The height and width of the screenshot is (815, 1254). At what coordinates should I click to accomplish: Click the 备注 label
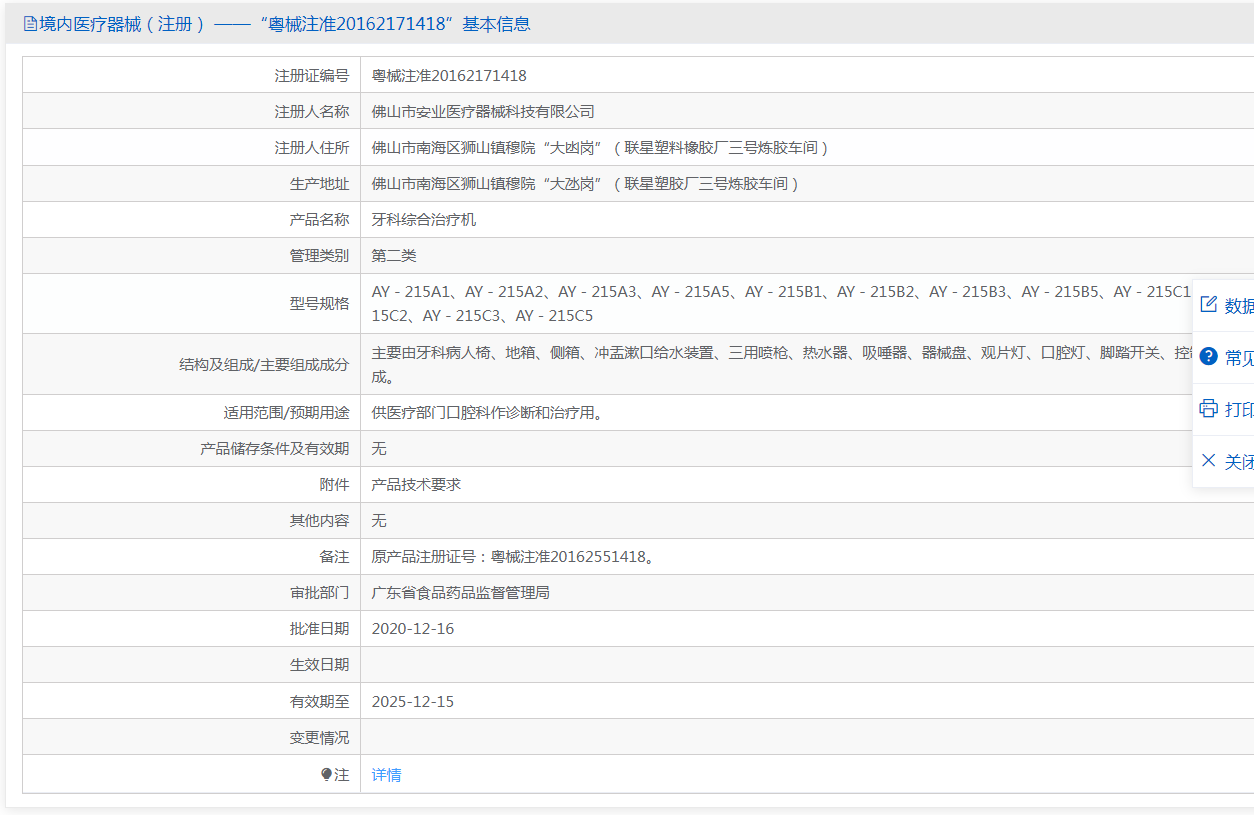(x=335, y=556)
